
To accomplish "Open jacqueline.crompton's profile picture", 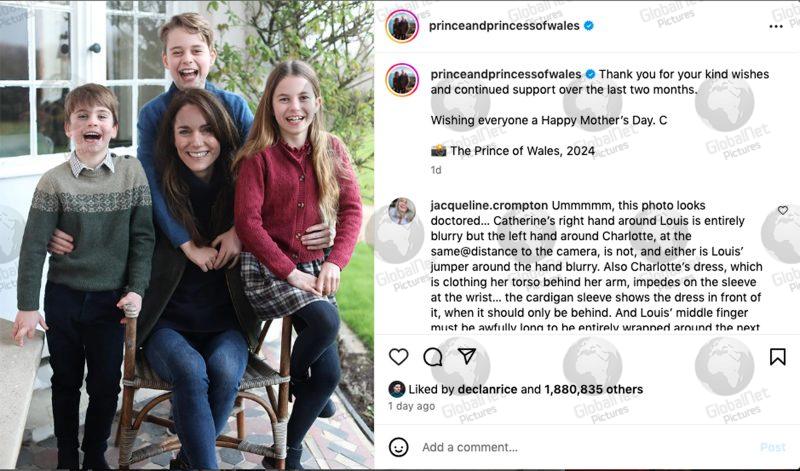I will [402, 211].
